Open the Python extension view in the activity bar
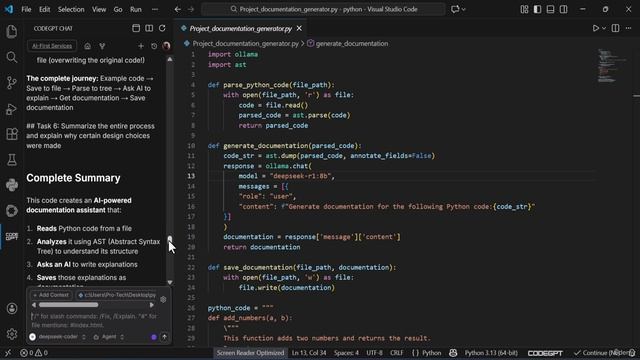640x360 pixels. pyautogui.click(x=11, y=185)
